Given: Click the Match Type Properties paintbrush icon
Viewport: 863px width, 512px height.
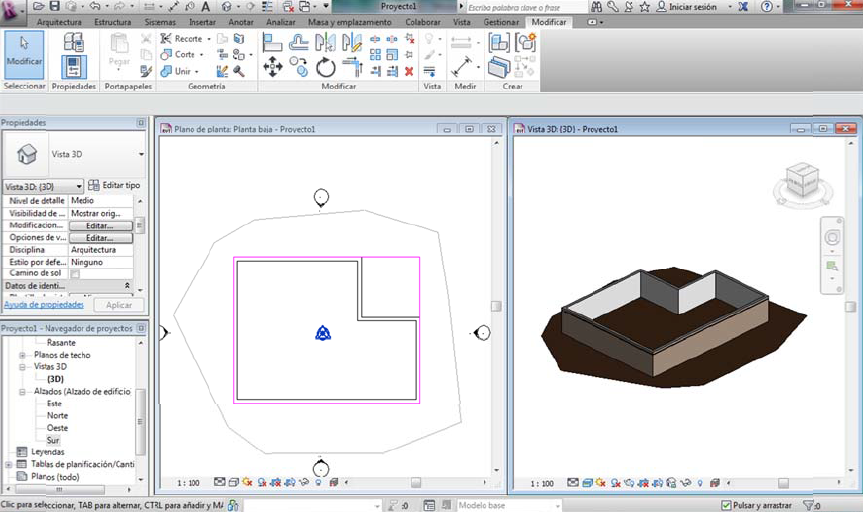Looking at the screenshot, I should pyautogui.click(x=146, y=71).
